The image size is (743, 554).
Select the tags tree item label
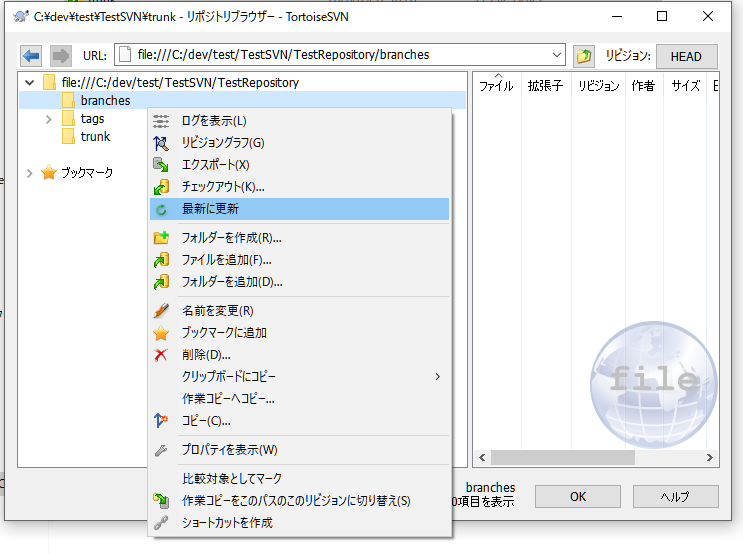click(x=92, y=118)
